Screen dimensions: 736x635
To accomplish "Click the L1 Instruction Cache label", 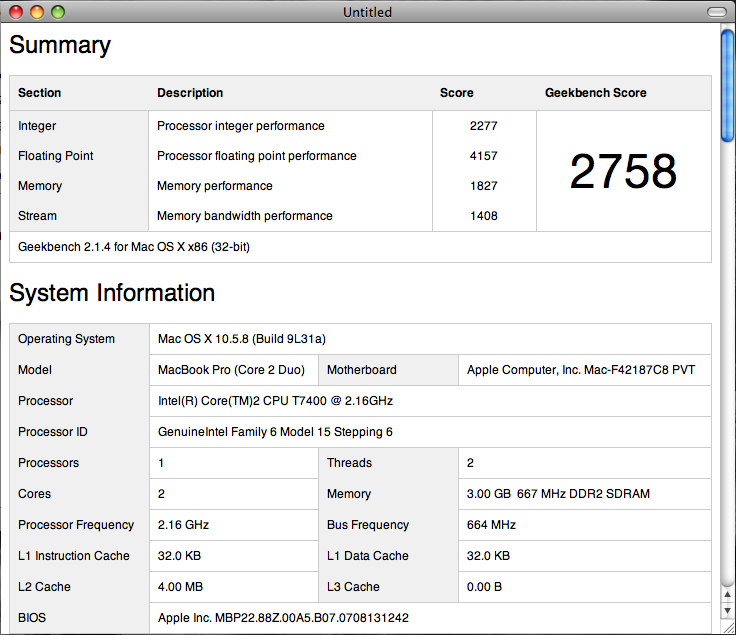I will pos(74,556).
